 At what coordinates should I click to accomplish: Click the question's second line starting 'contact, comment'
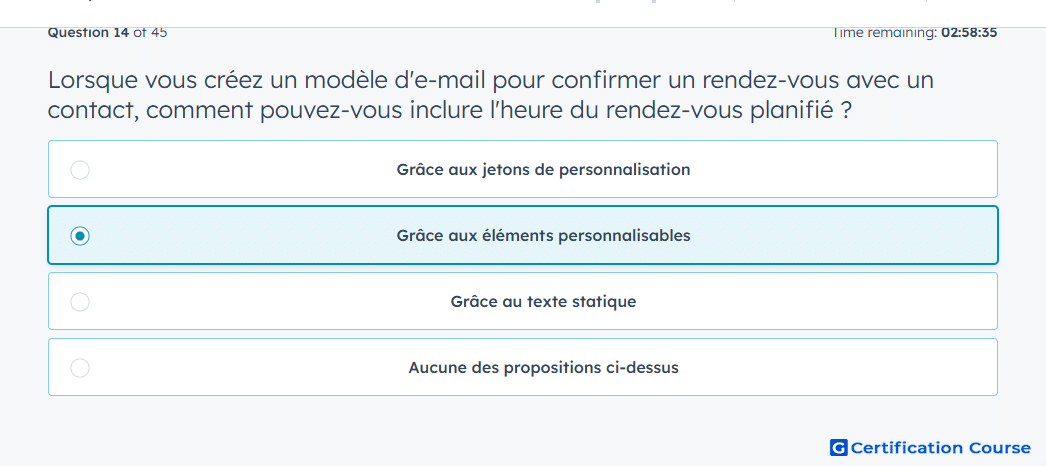click(x=450, y=110)
